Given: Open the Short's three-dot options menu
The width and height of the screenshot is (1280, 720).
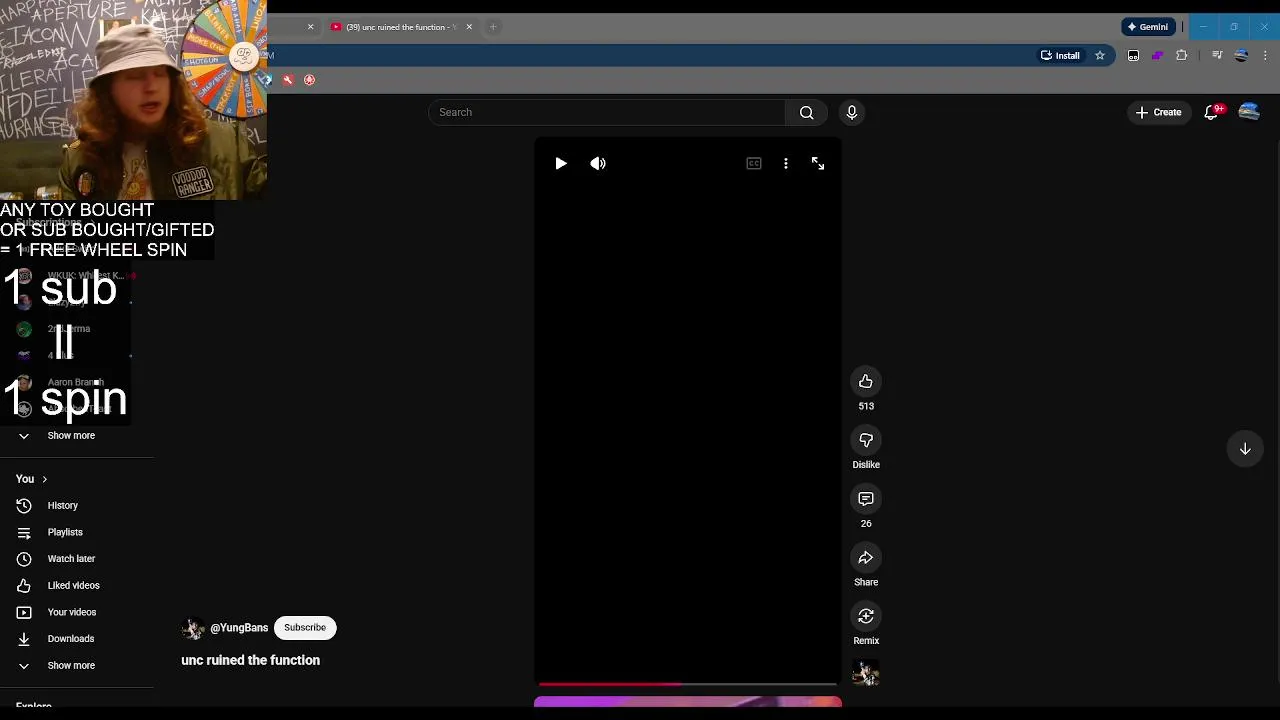Looking at the screenshot, I should click(x=786, y=164).
